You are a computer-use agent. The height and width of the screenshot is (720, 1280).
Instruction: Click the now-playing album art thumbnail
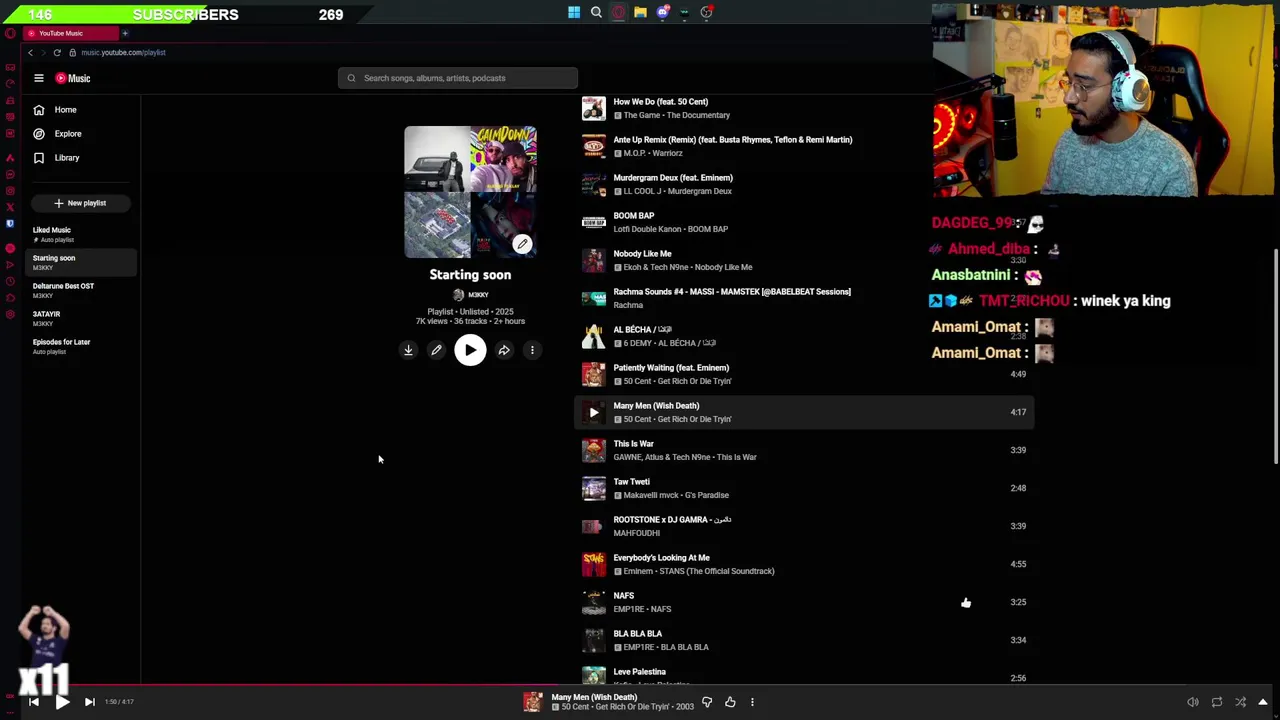[x=533, y=702]
